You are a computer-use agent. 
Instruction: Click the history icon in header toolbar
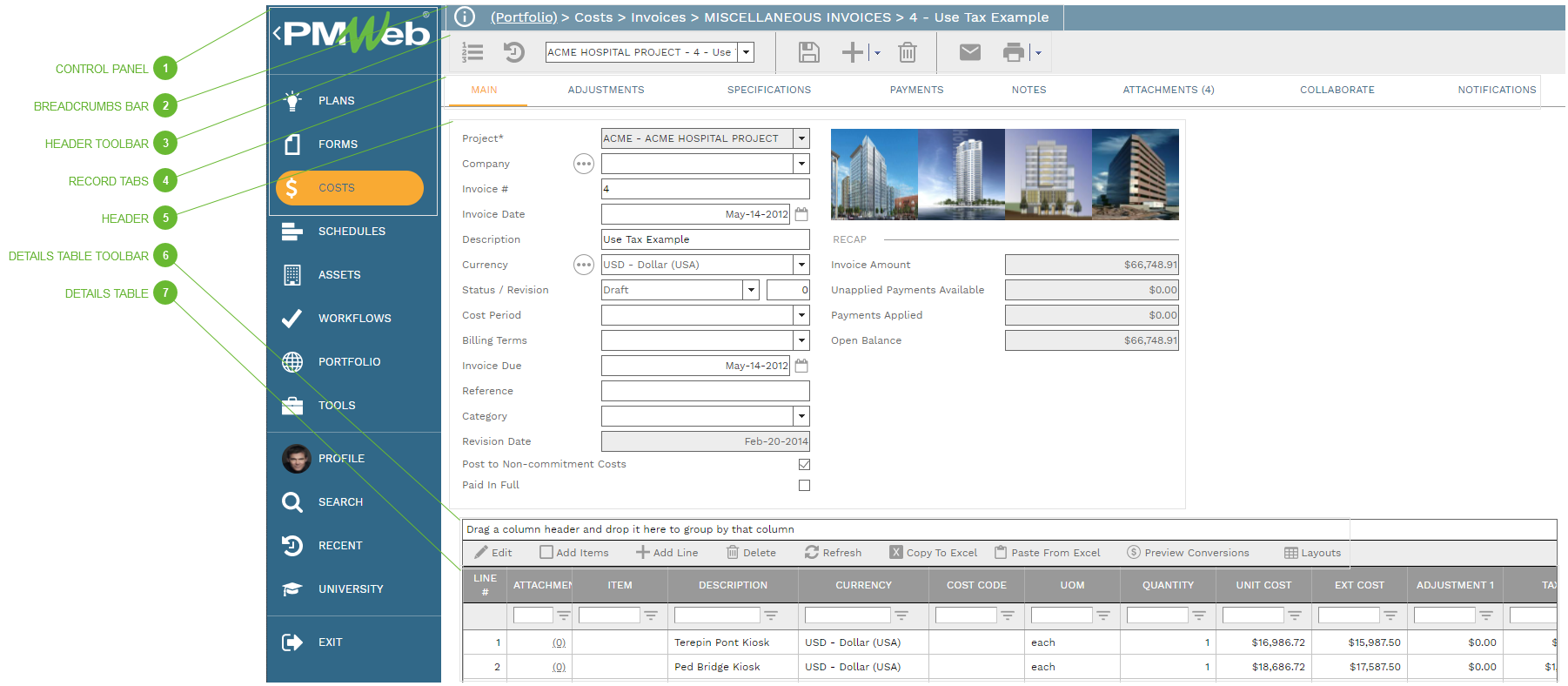click(514, 52)
